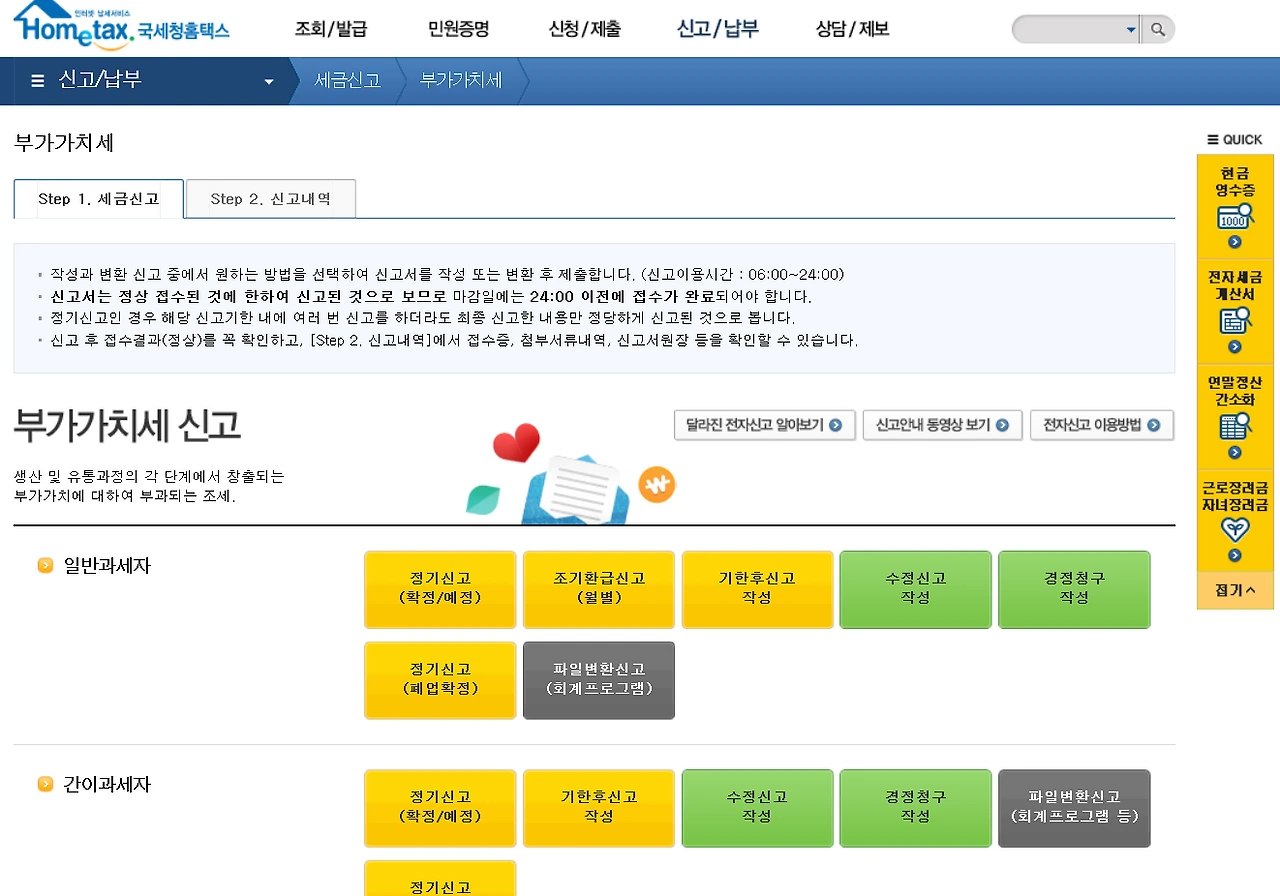Click the 세금신고 breadcrumb

tap(347, 81)
